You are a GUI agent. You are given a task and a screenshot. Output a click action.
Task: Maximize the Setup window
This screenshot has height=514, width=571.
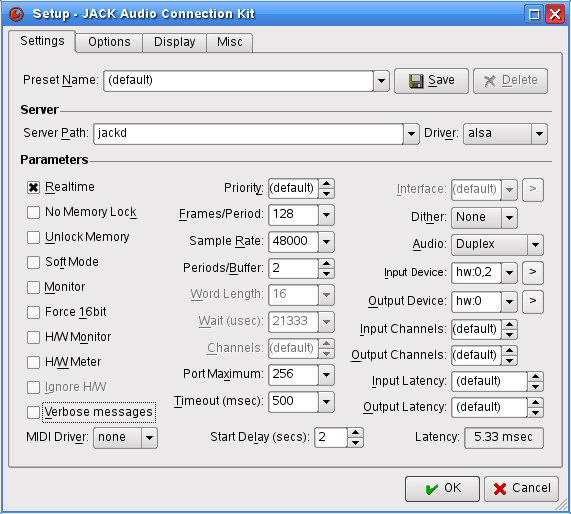pos(534,15)
